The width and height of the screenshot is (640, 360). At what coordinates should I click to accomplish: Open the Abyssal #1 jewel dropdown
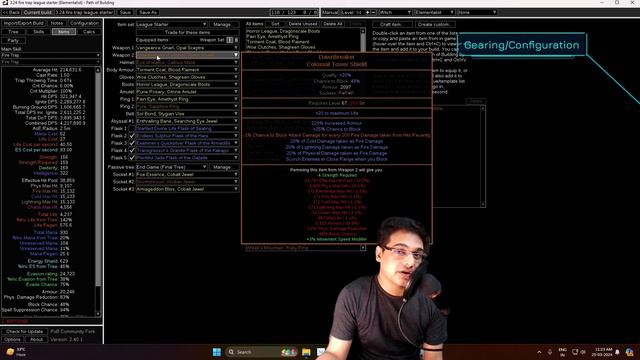[187, 121]
